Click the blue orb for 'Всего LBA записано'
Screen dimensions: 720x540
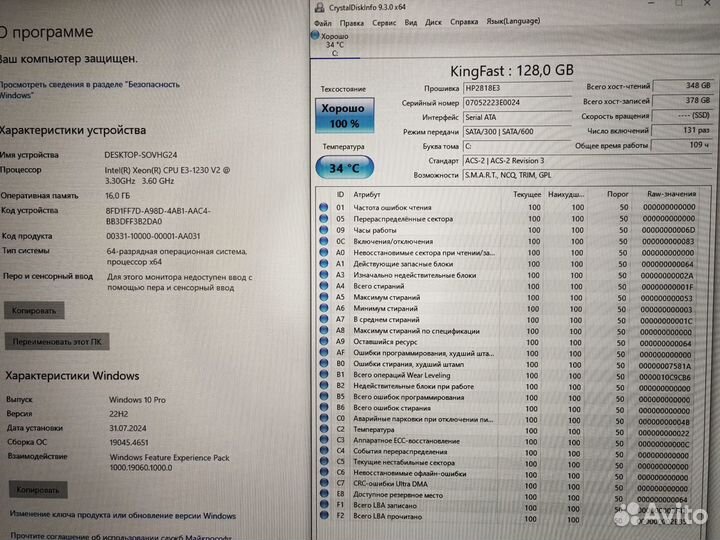point(323,506)
